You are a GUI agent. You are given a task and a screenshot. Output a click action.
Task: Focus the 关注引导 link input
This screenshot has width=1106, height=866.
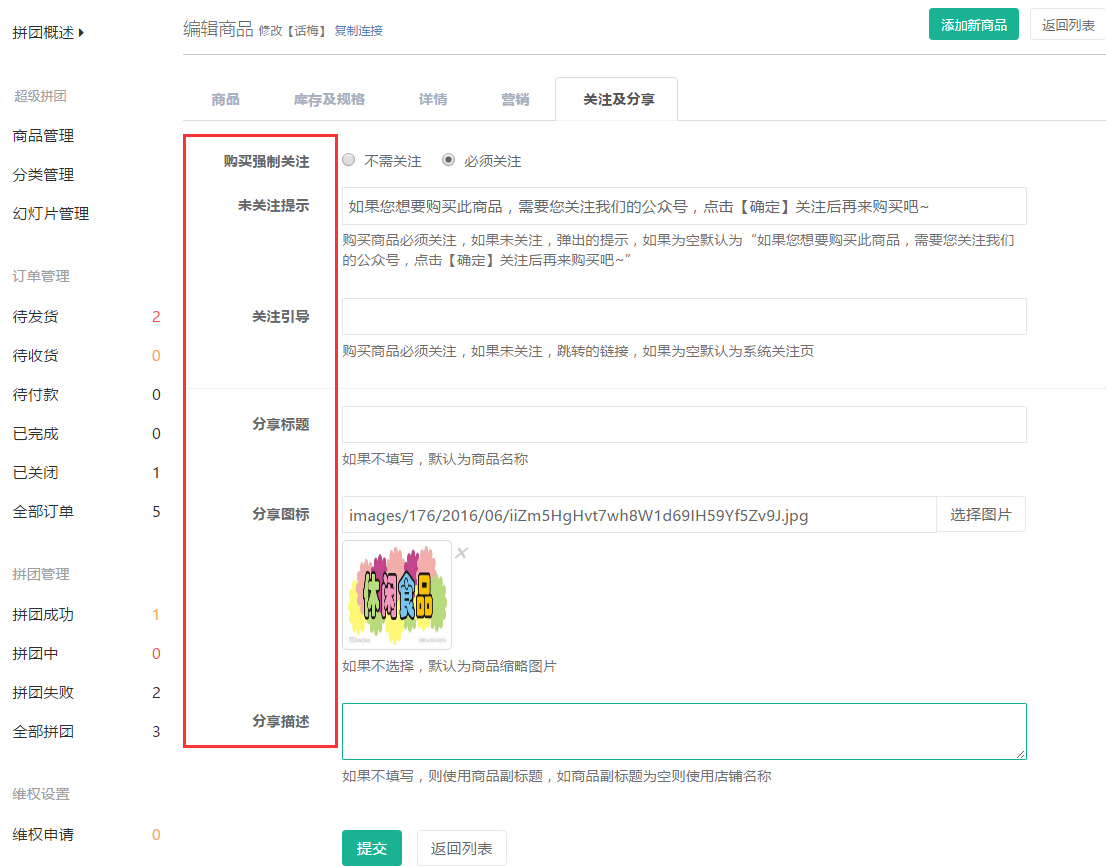[x=684, y=316]
